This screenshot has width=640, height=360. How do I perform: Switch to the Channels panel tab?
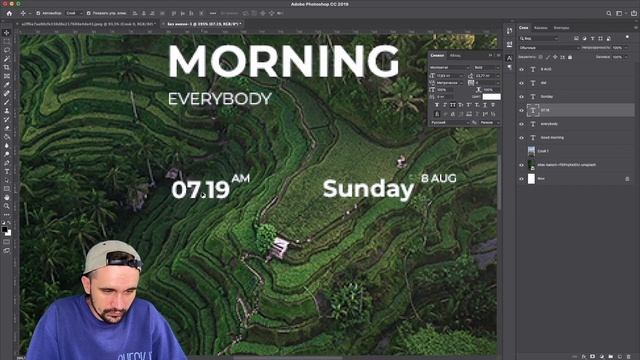[x=541, y=28]
